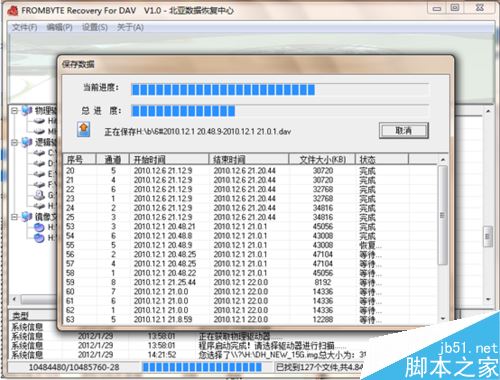500x380 pixels.
Task: Click status text 10484480/10485760-28
Action: click(x=74, y=367)
